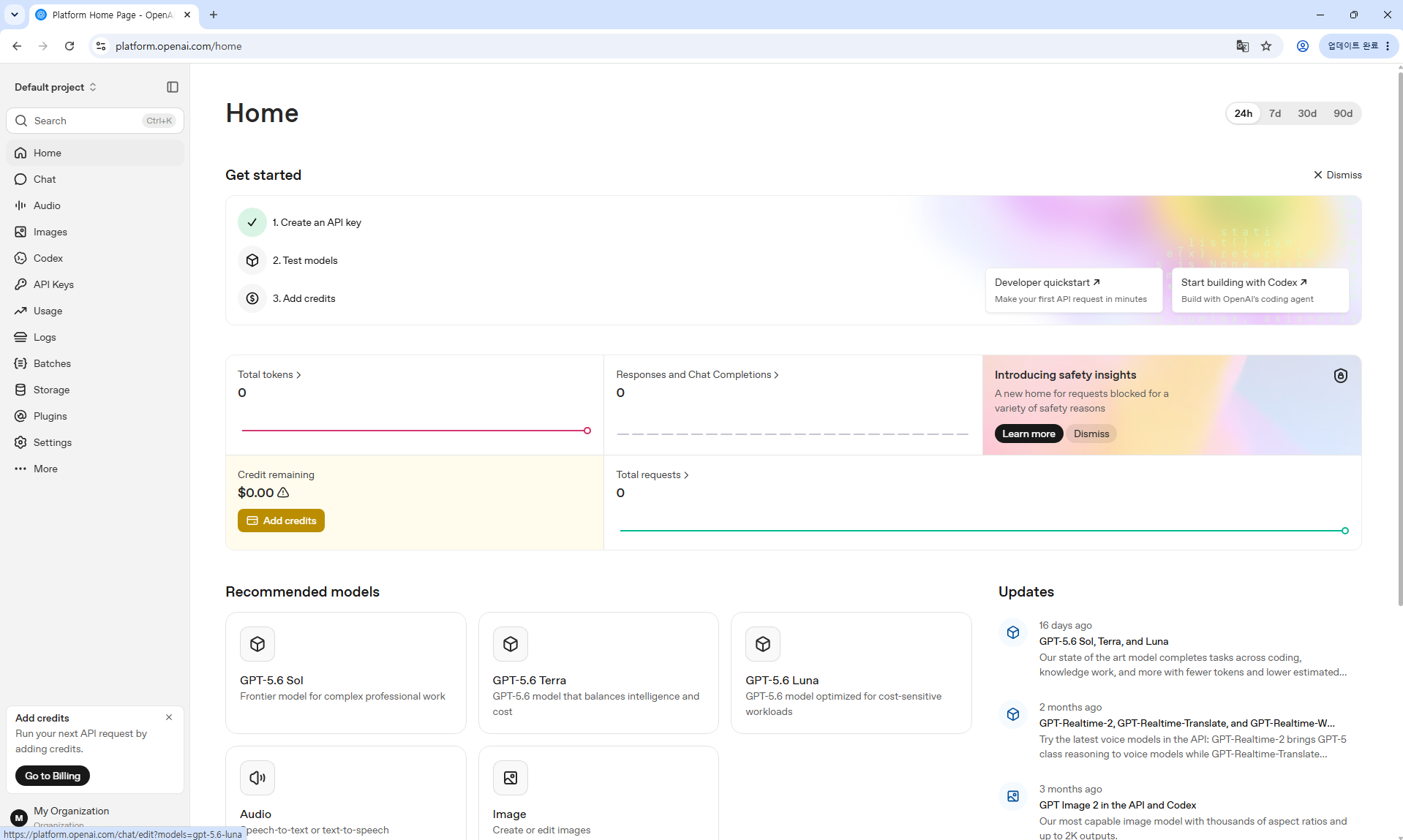Viewport: 1403px width, 840px height.
Task: Expand the More sidebar menu
Action: [95, 469]
